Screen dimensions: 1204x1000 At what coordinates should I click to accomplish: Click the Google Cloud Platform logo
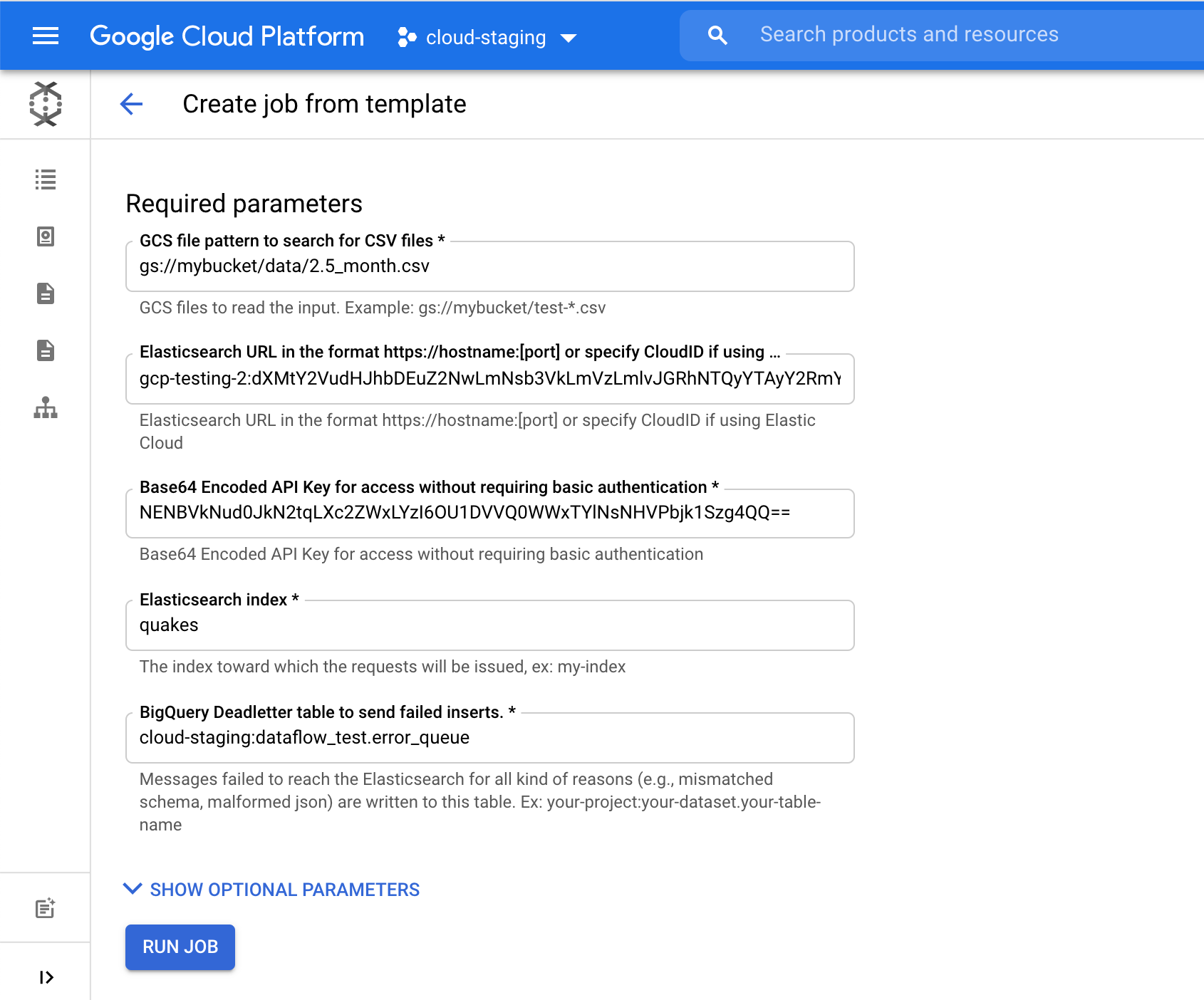click(x=227, y=36)
